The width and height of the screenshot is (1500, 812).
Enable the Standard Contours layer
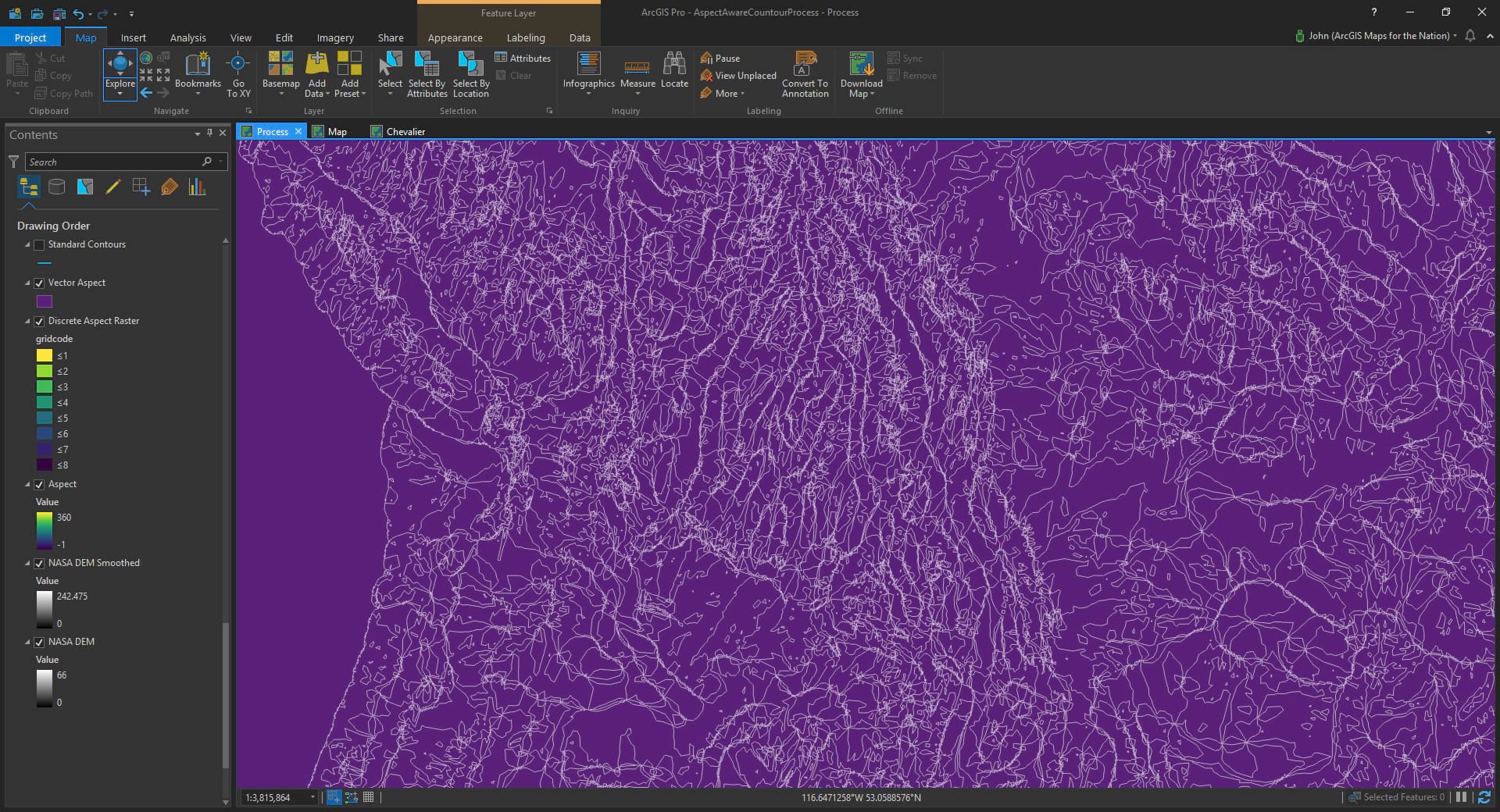pyautogui.click(x=39, y=245)
